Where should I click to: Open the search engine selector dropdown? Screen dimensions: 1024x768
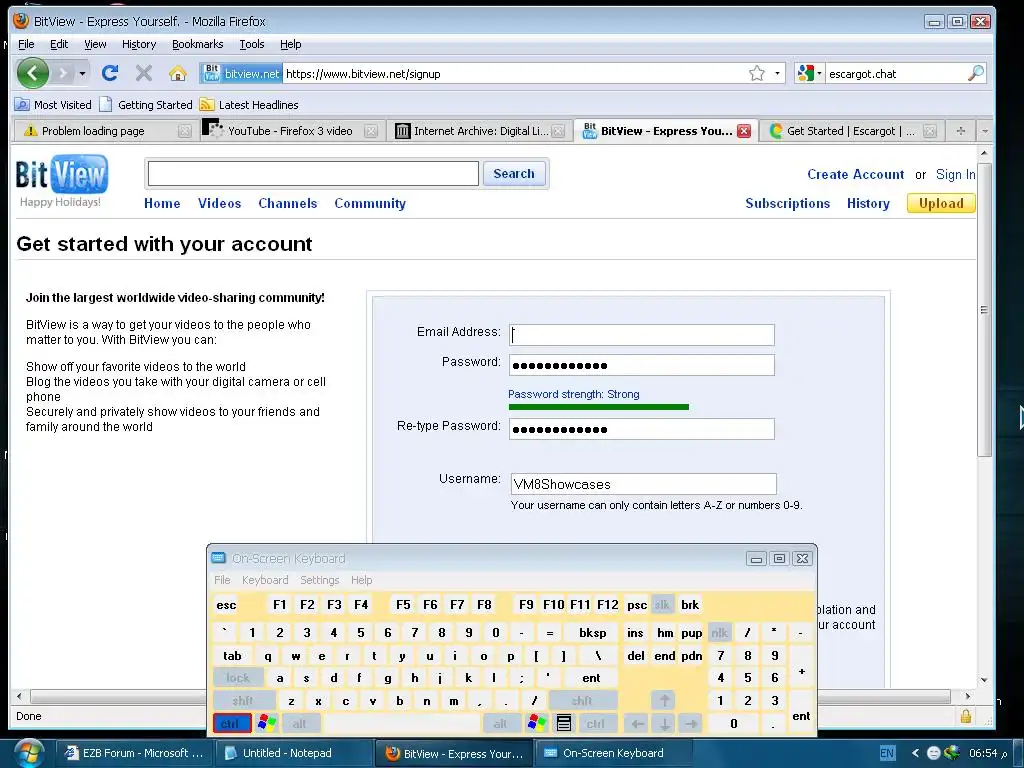[810, 73]
